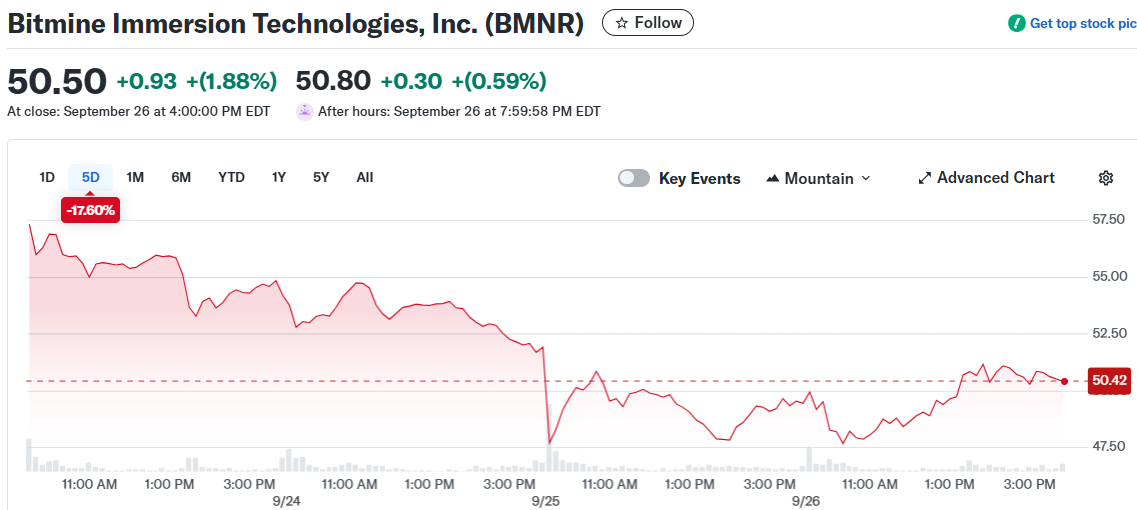Screen dimensions: 1137x510
Task: Click the 9/26 date axis label
Action: coord(805,501)
